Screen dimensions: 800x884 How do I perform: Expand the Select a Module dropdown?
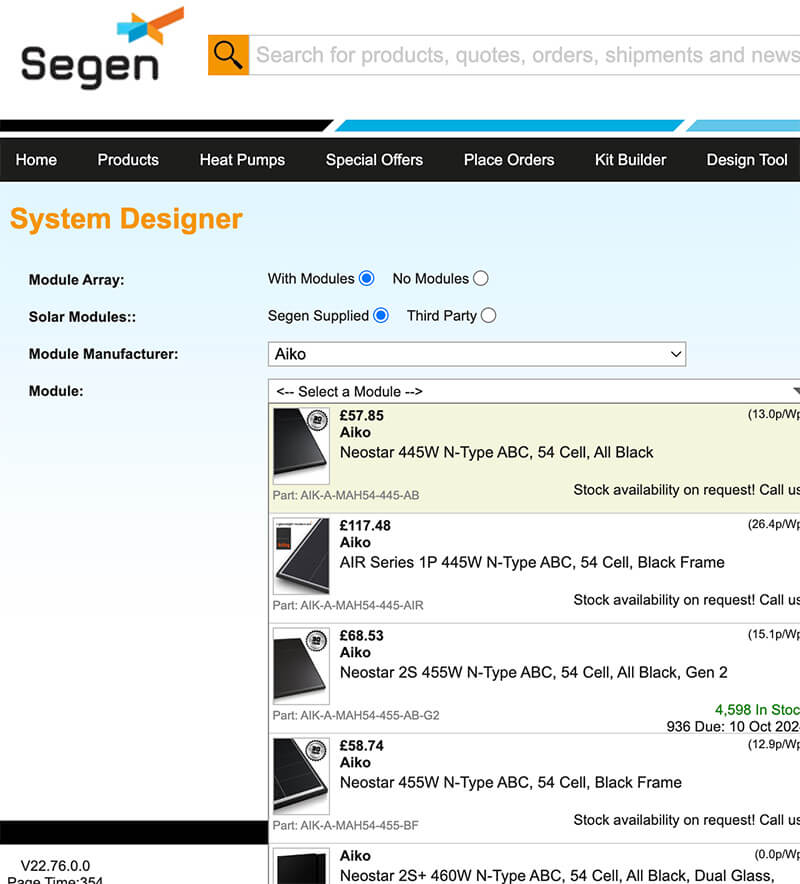point(535,391)
